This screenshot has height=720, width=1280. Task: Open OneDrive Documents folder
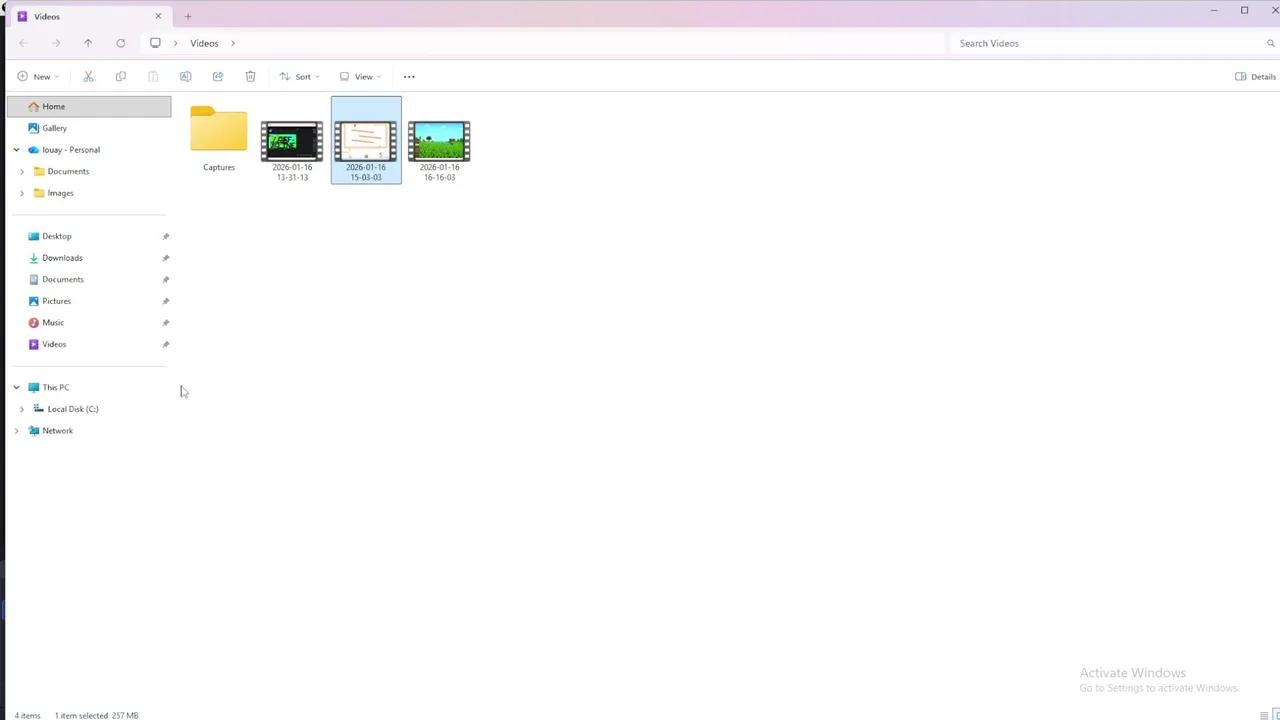[68, 171]
